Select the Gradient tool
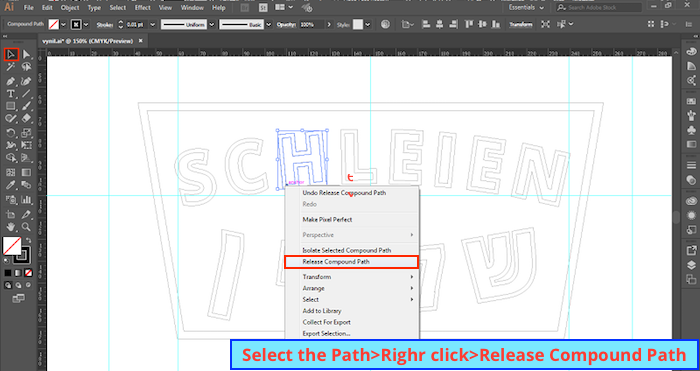This screenshot has width=700, height=371. (x=26, y=172)
